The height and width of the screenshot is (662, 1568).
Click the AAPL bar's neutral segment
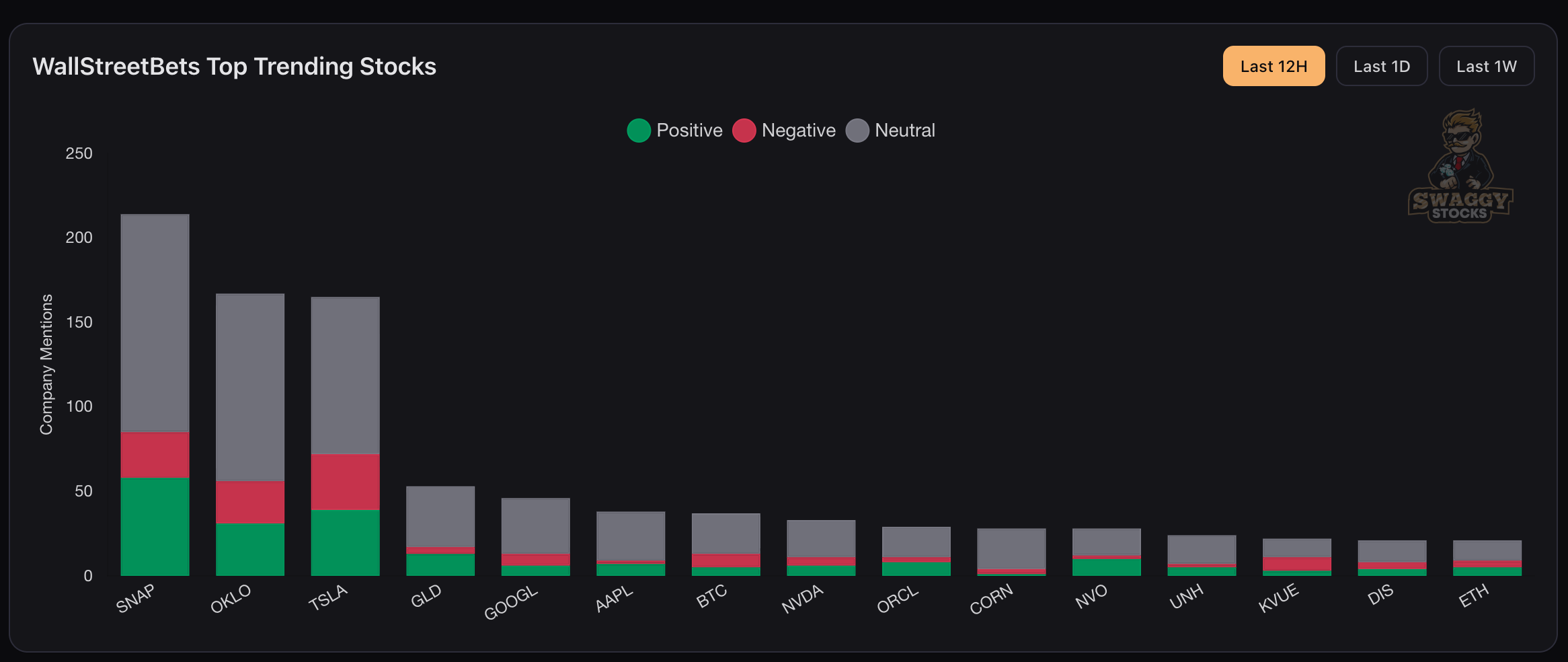coord(631,536)
